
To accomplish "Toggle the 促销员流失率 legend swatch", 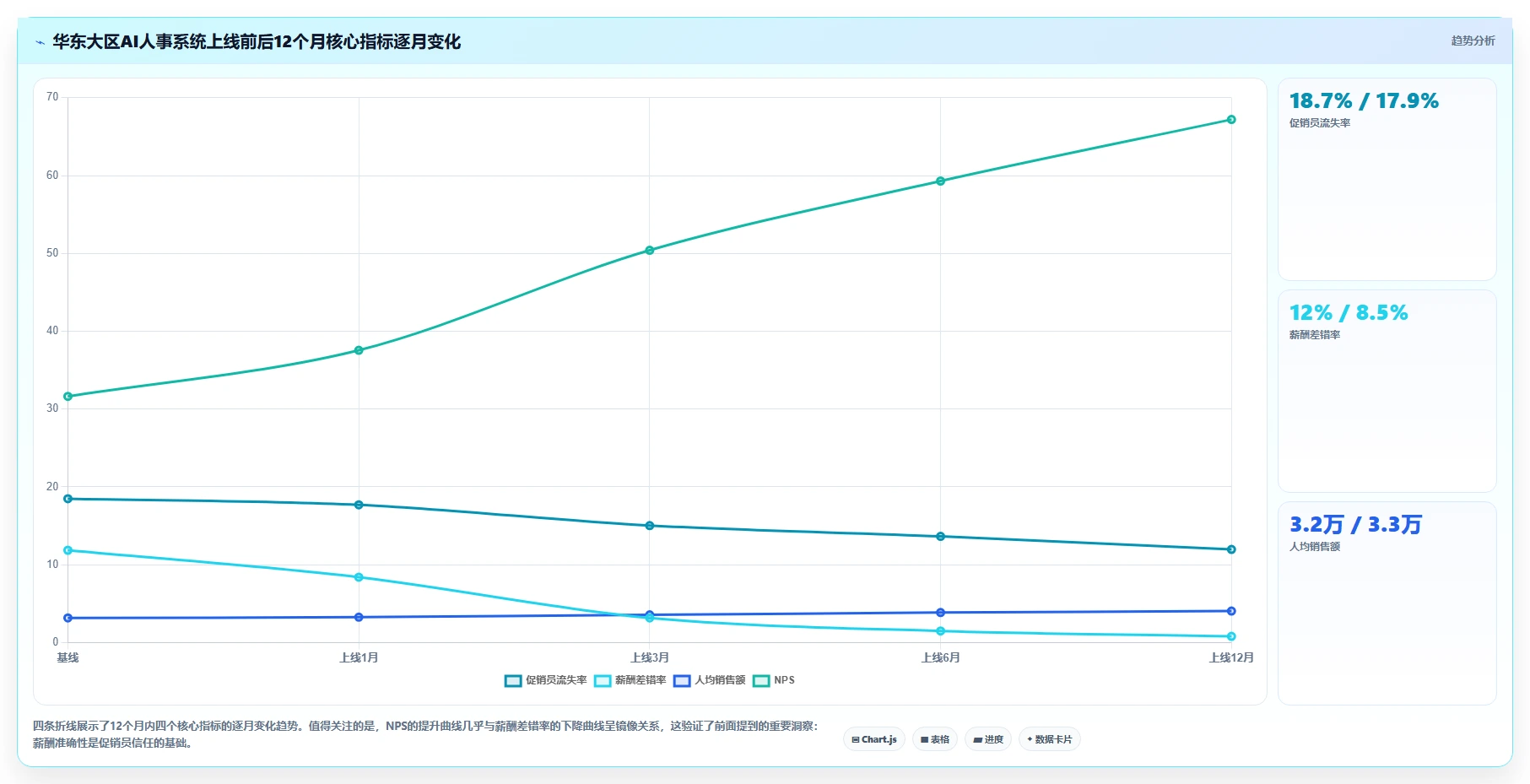I will (x=513, y=681).
